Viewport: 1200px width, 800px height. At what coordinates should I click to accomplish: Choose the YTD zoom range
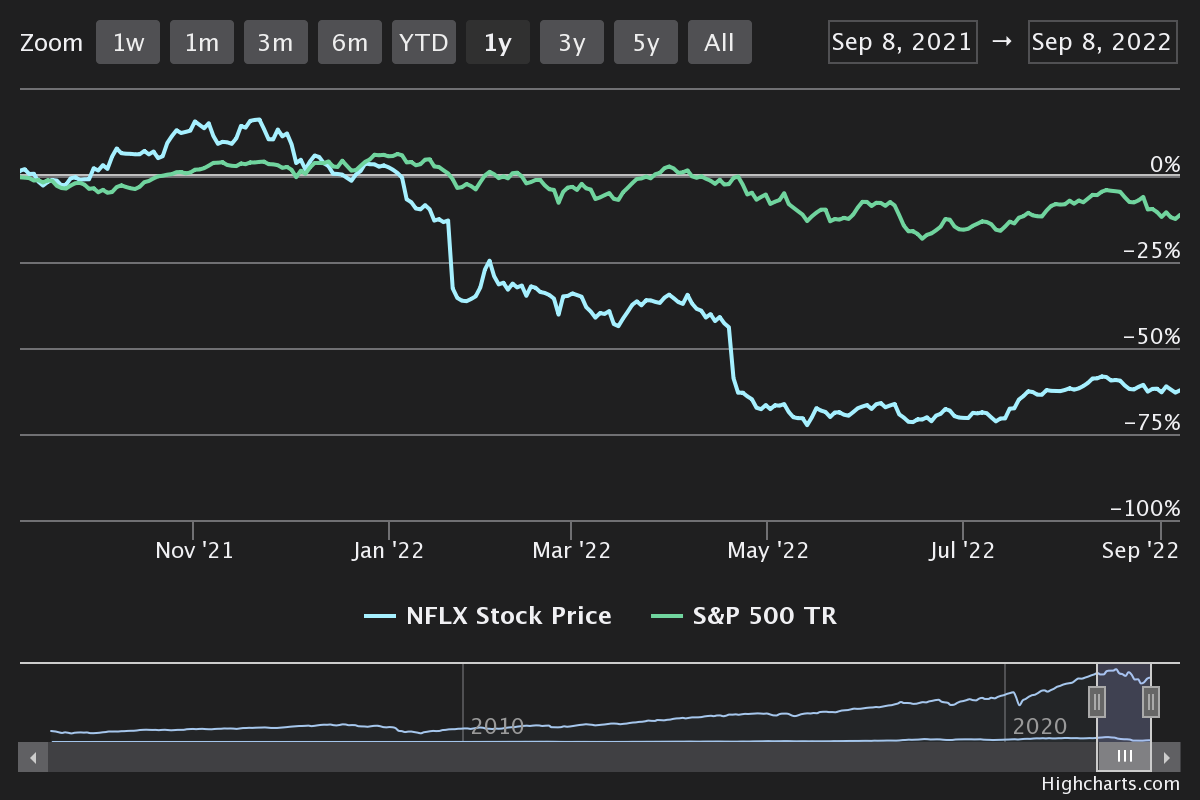tap(424, 43)
